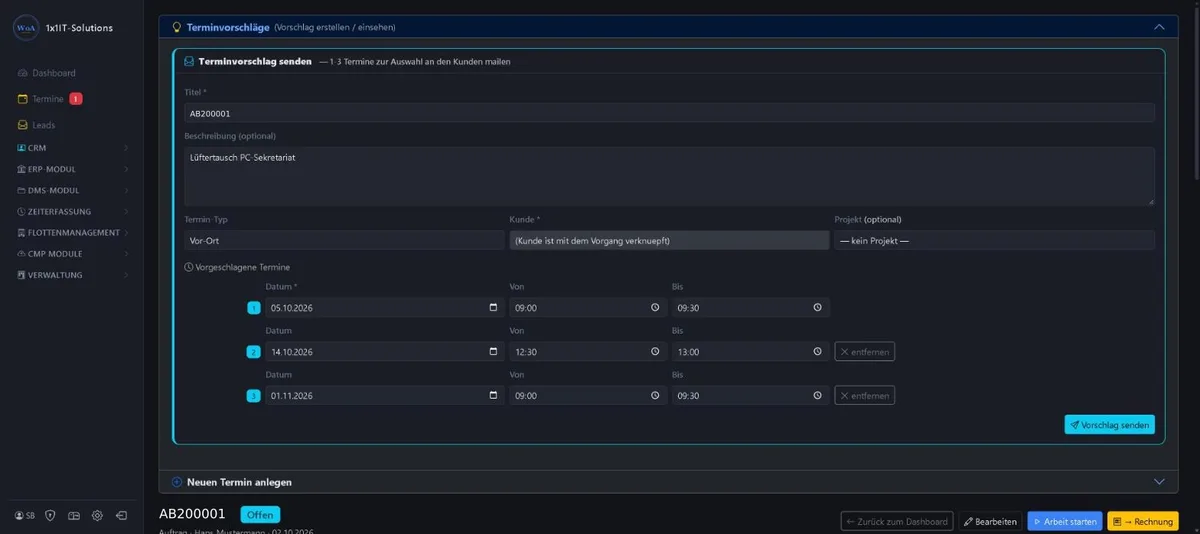
Task: Open calendar picker for date 14.10.2026
Action: tap(494, 352)
